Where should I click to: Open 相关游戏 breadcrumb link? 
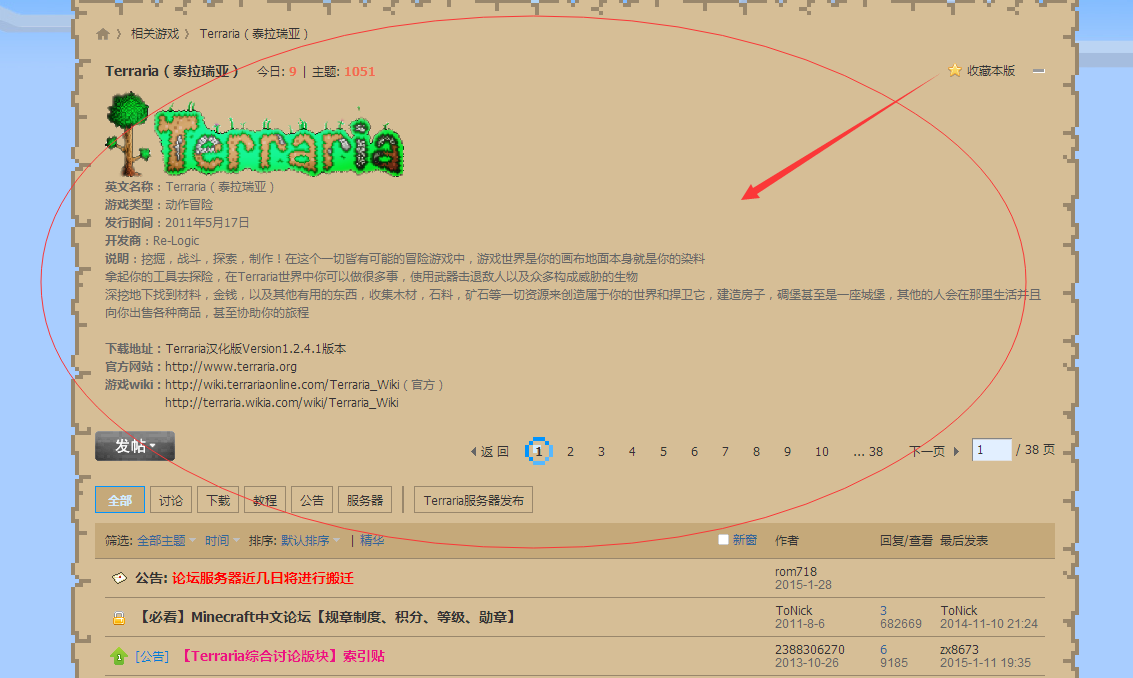pos(155,34)
